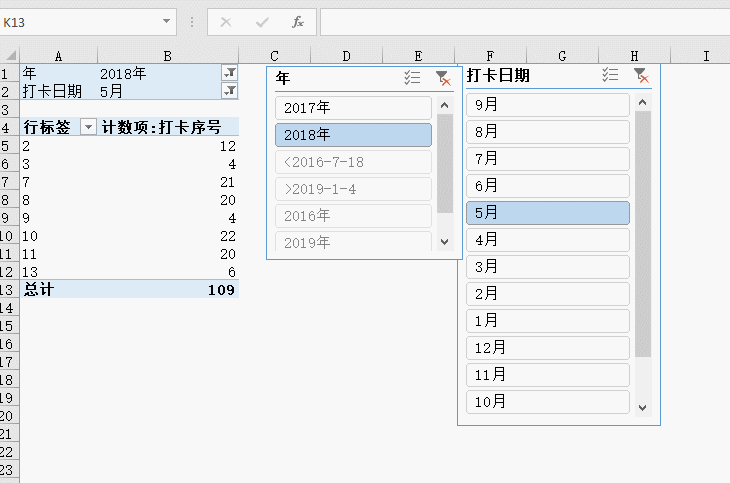Clear filter in the 打卡日期 slicer
Image resolution: width=730 pixels, height=483 pixels.
tap(641, 75)
